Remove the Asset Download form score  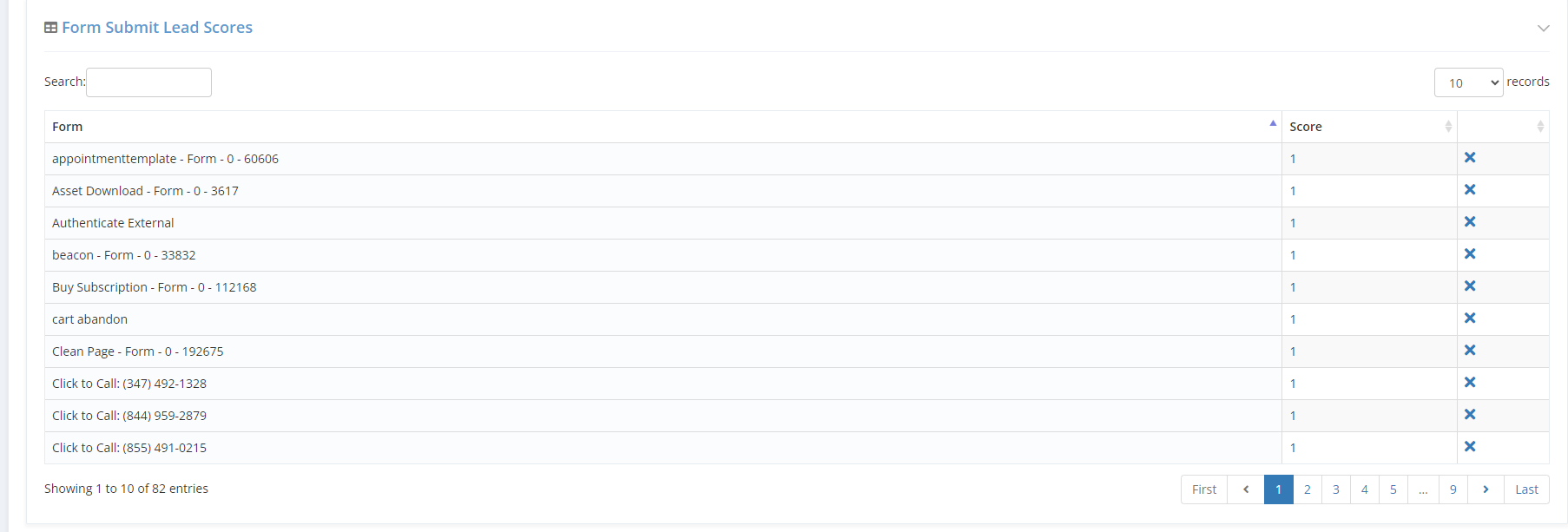tap(1470, 189)
